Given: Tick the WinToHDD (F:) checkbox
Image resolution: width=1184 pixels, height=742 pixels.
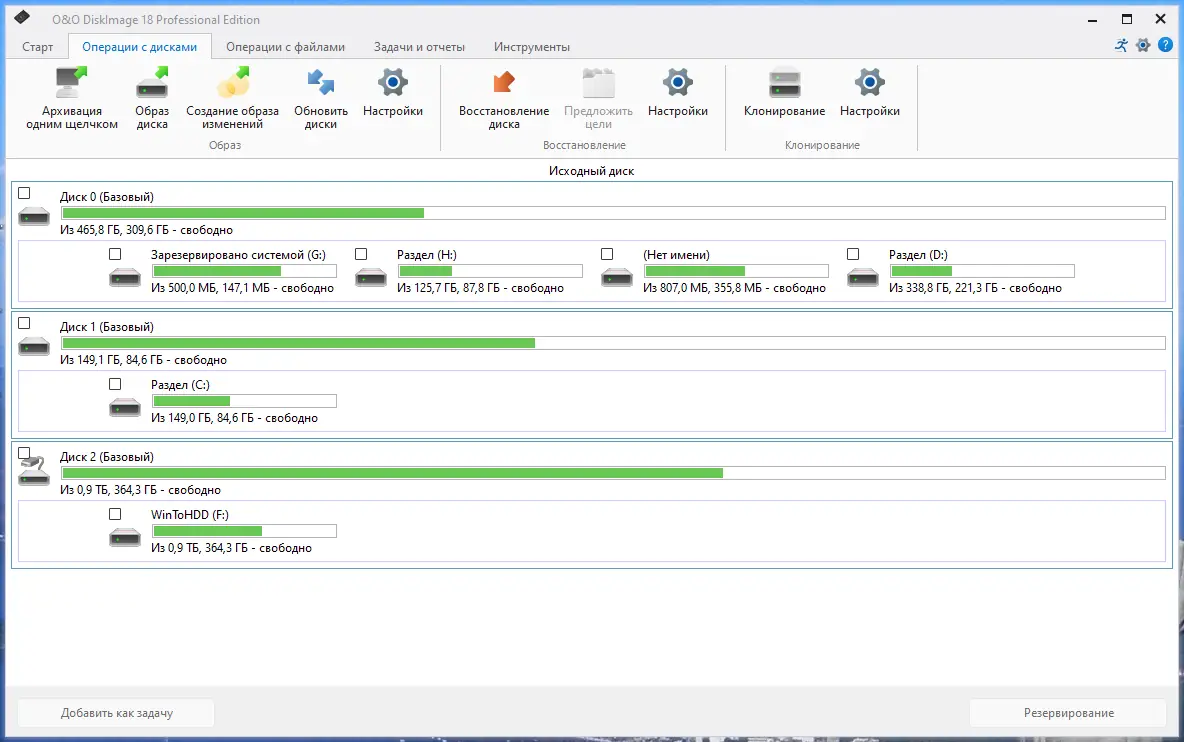Looking at the screenshot, I should click(x=115, y=514).
